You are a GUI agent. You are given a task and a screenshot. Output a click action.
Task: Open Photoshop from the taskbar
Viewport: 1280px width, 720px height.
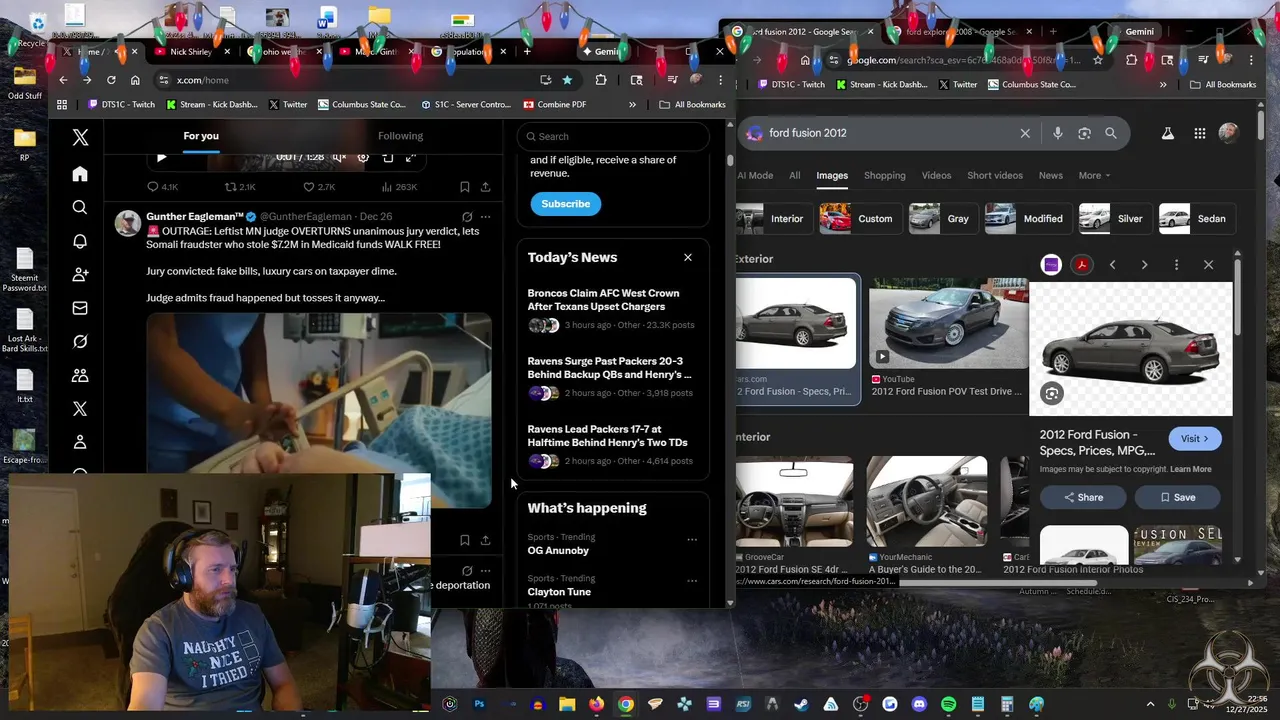point(479,704)
